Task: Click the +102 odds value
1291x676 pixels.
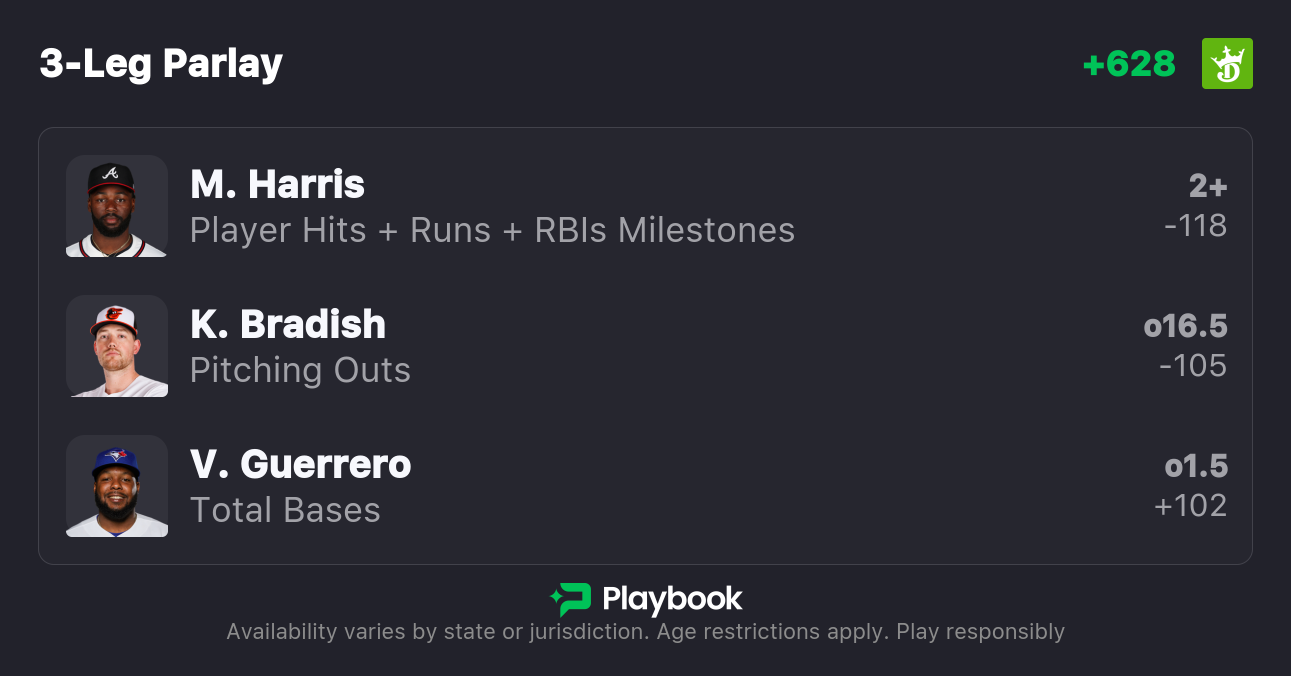Action: click(1190, 506)
